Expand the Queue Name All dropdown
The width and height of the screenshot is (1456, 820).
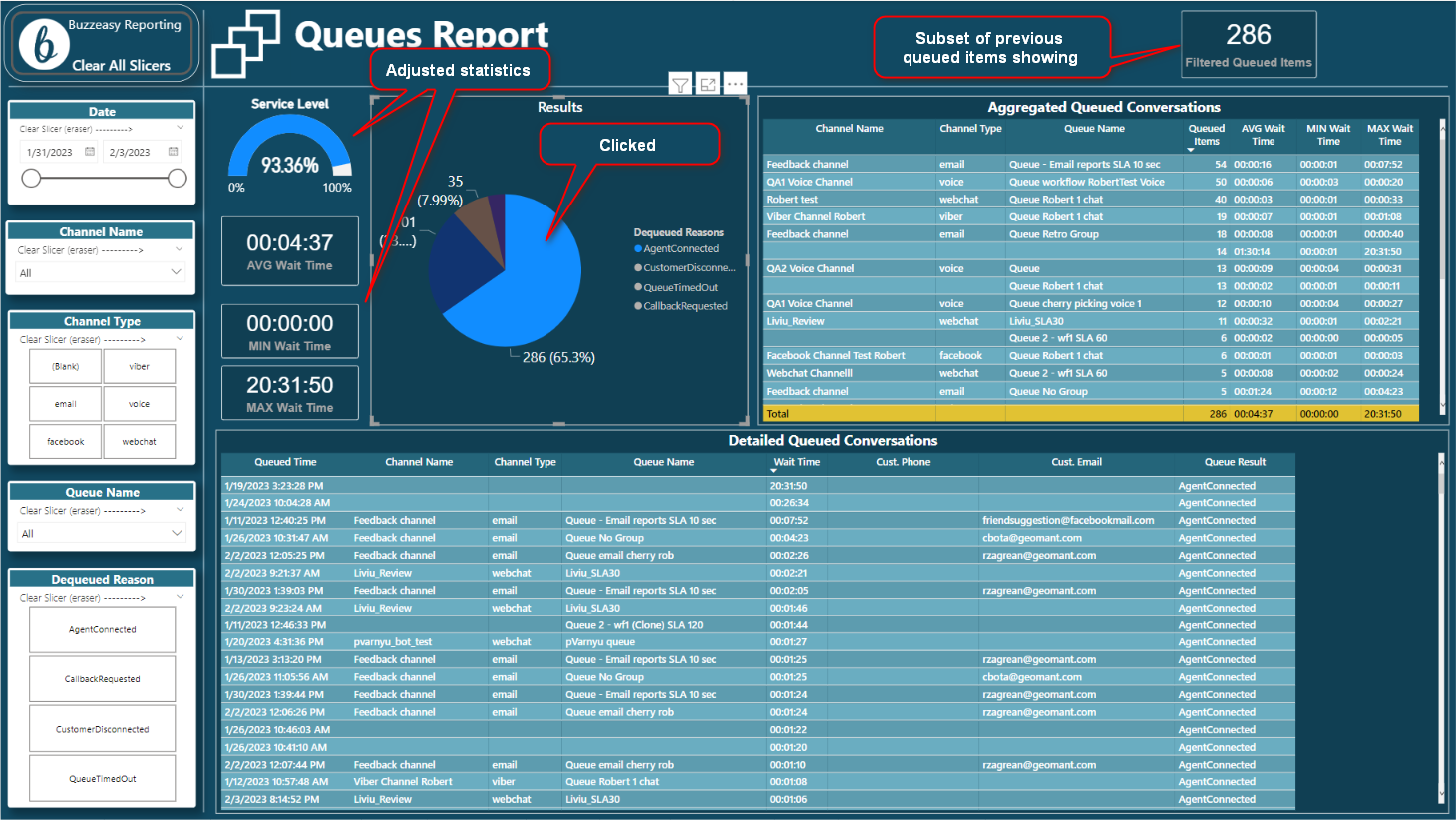click(176, 533)
